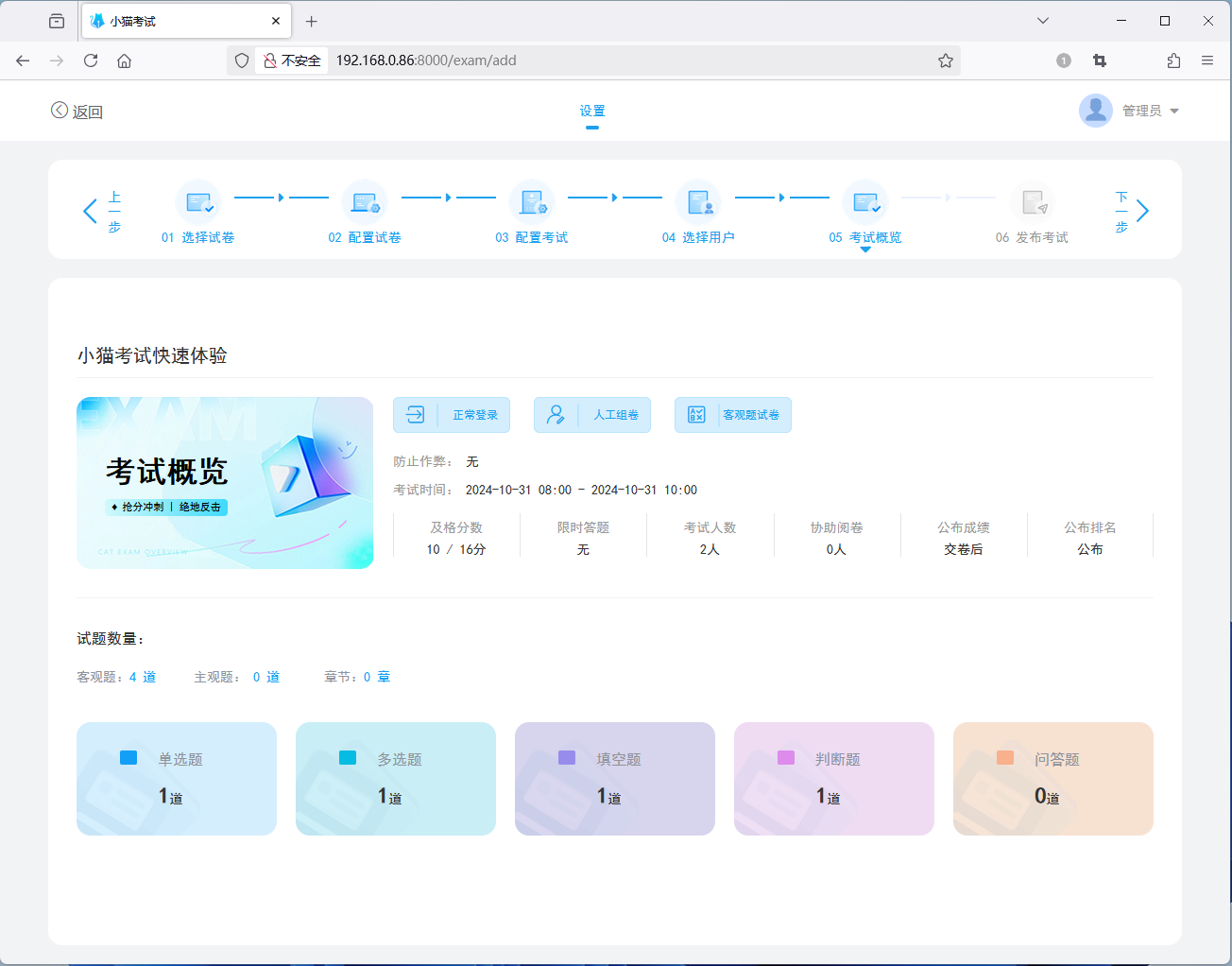1232x966 pixels.
Task: Click the orange 问答题 color square
Action: pos(1005,758)
